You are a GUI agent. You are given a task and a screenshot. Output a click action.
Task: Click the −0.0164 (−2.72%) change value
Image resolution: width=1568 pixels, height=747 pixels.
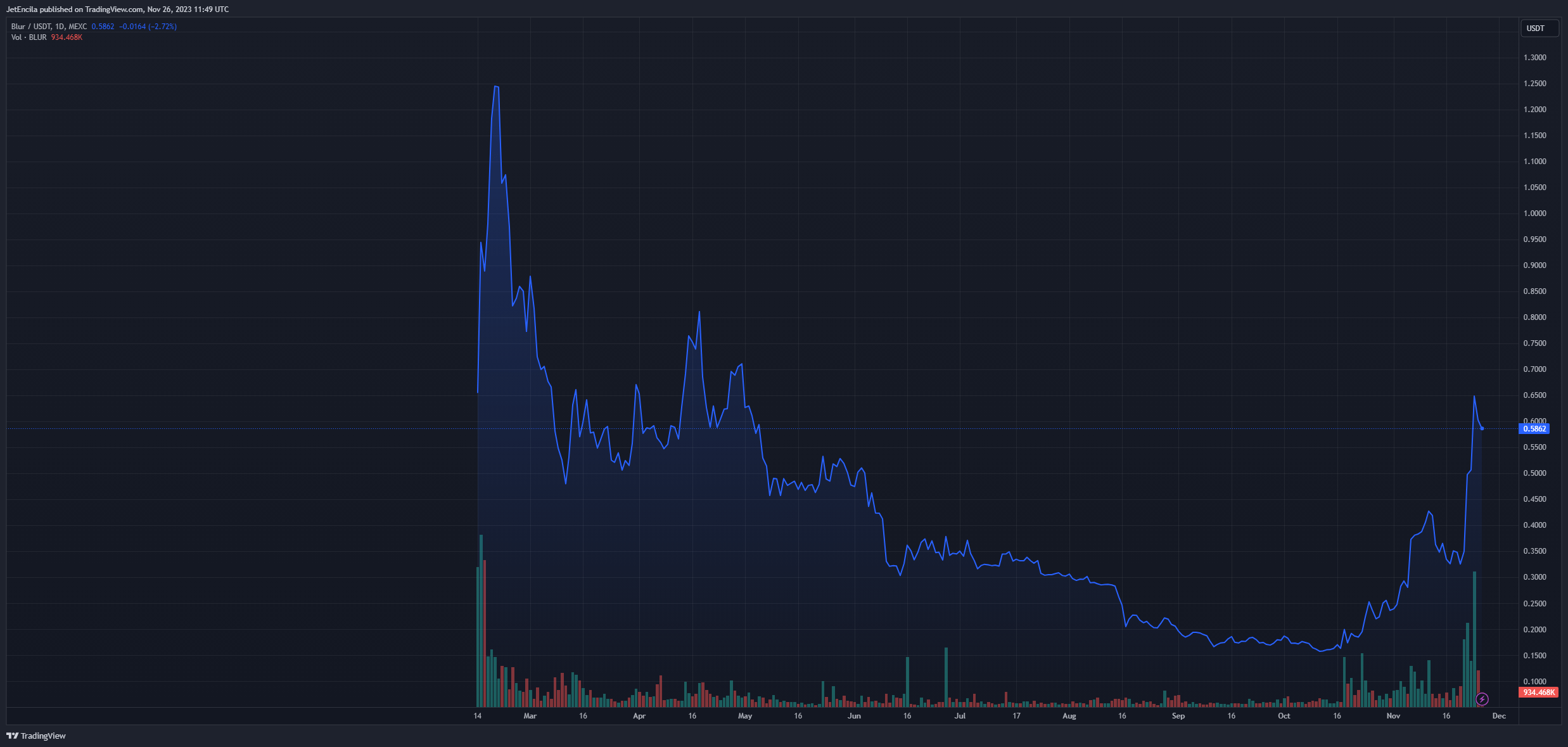pos(148,27)
